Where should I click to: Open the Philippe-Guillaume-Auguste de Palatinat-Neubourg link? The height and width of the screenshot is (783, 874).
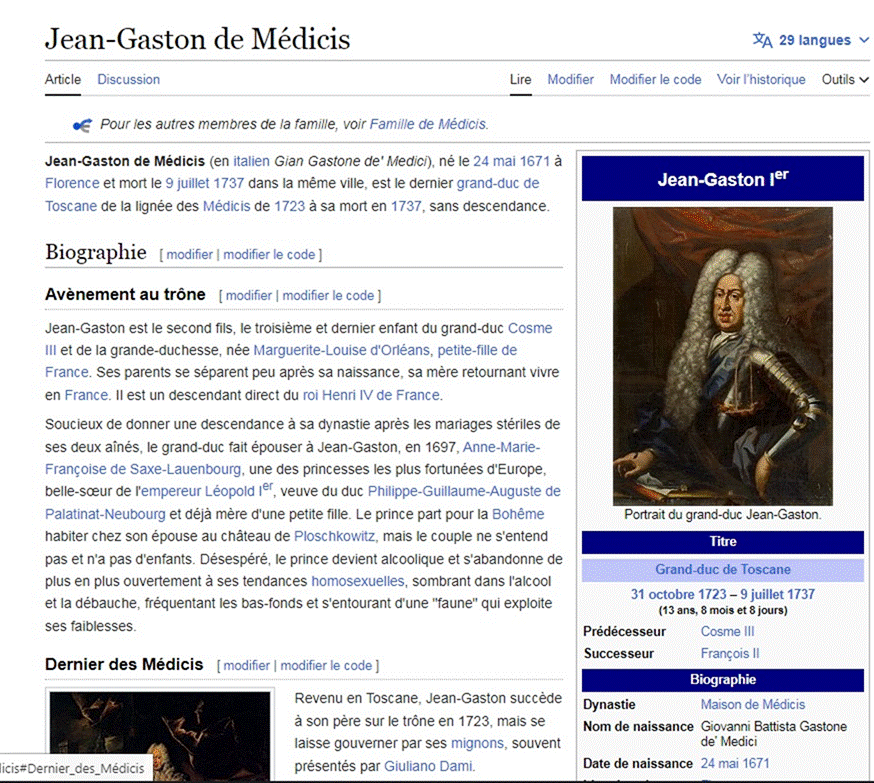(x=464, y=492)
